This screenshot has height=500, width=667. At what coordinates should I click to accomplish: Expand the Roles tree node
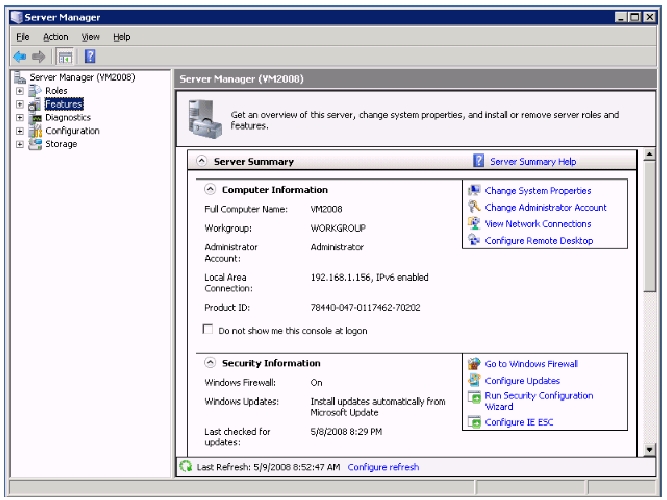pos(20,91)
